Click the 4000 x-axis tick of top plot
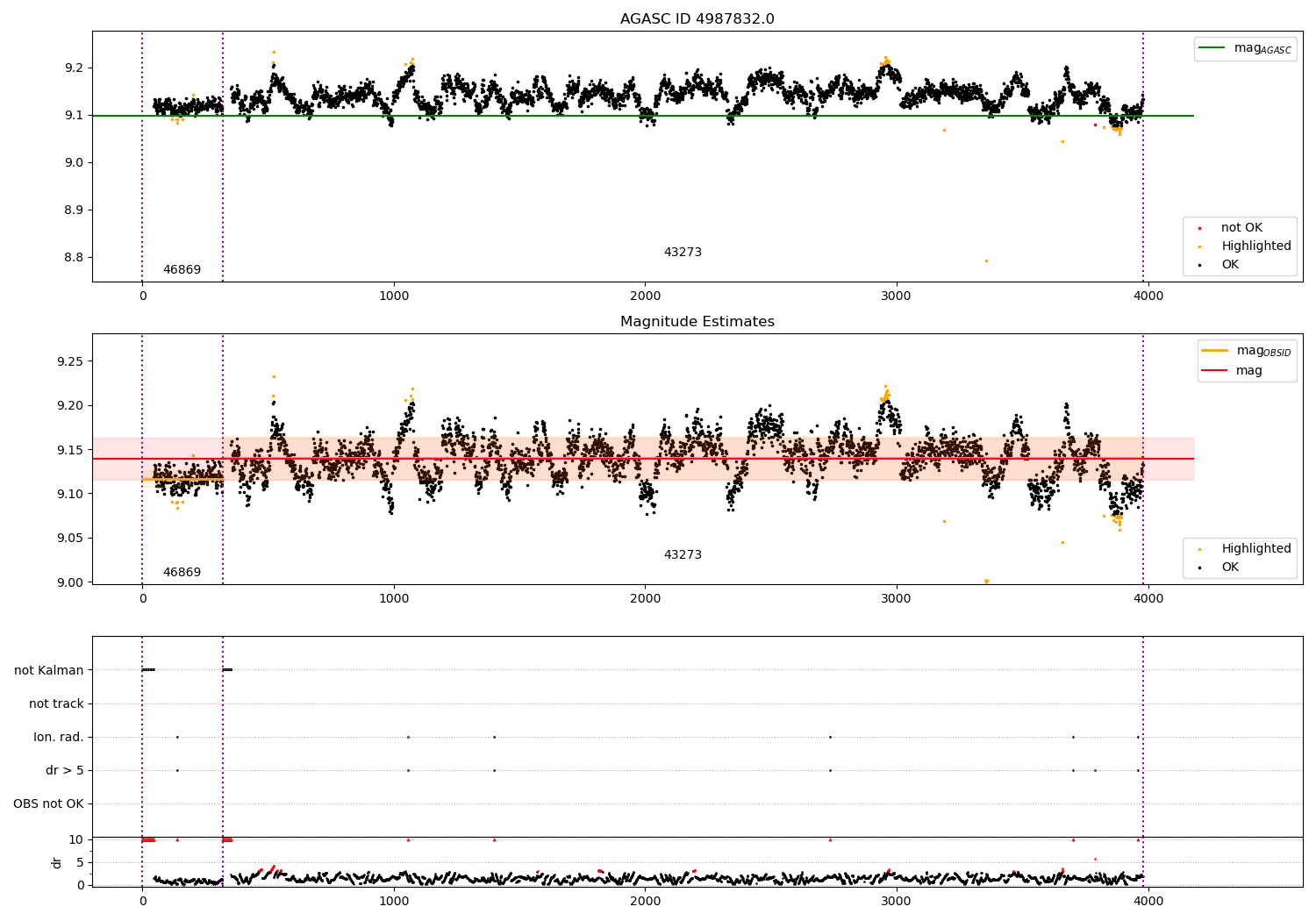This screenshot has height=921, width=1316. [1148, 296]
